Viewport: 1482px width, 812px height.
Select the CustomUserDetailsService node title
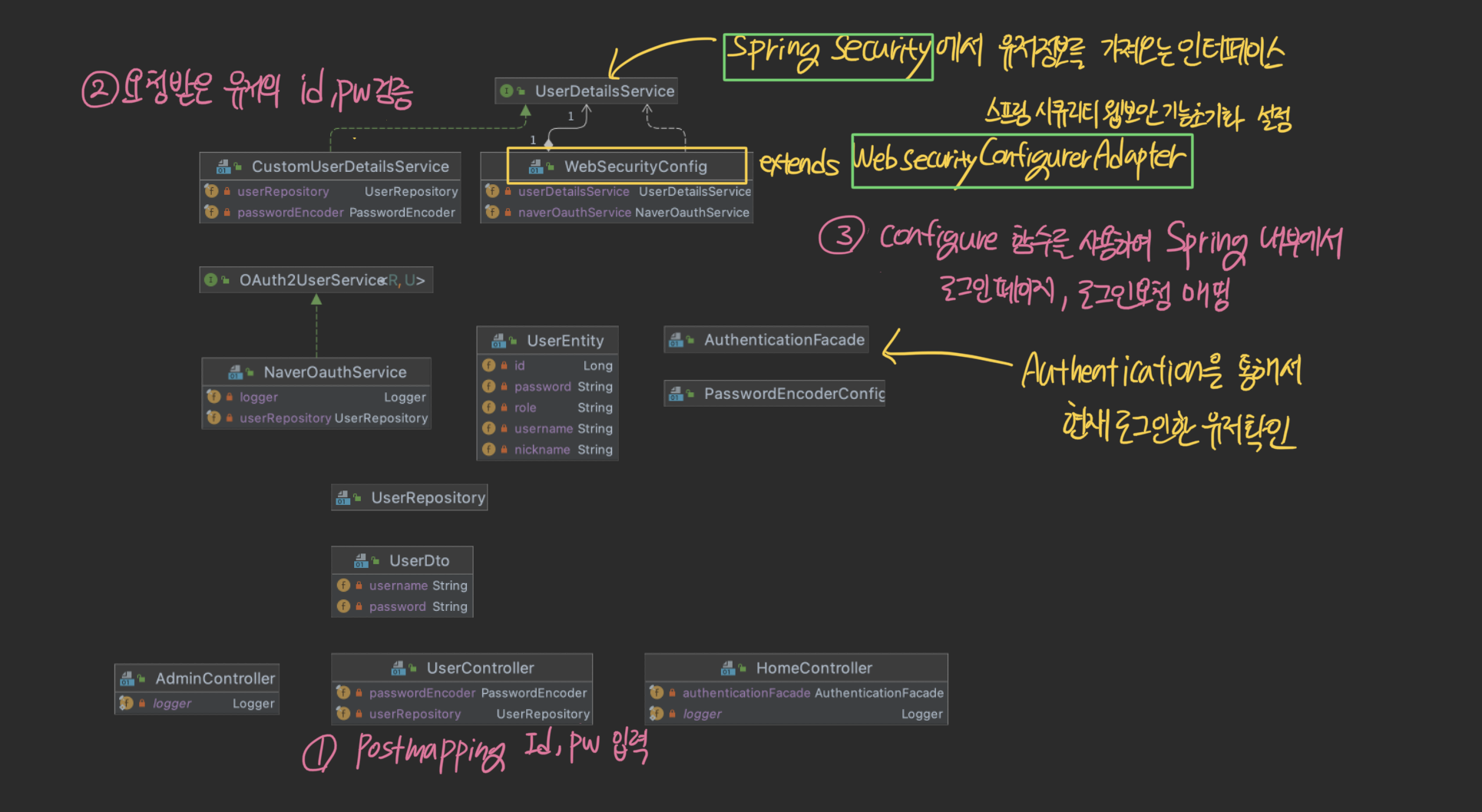(350, 167)
